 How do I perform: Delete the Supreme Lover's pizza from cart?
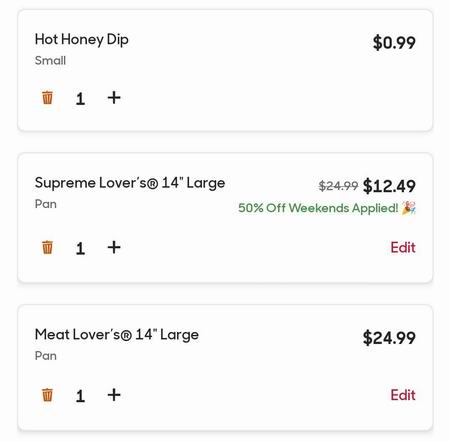tap(47, 247)
